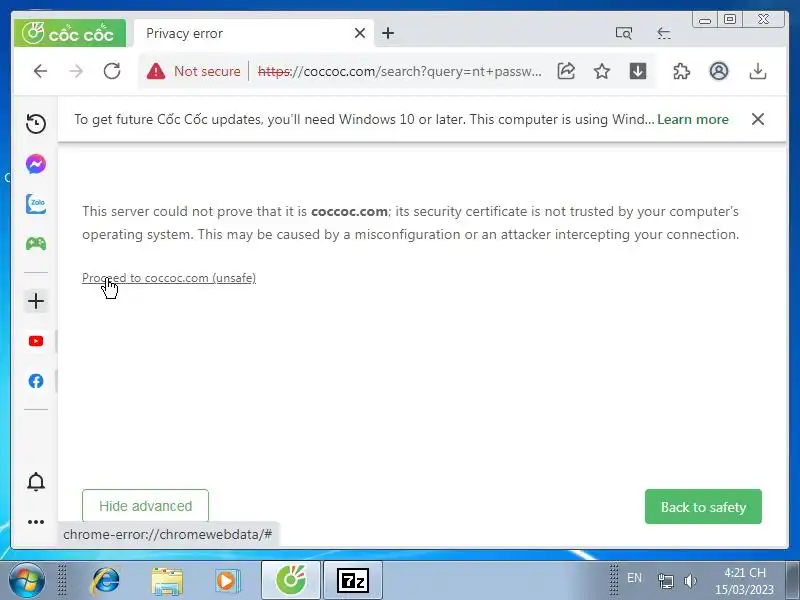Click Hide advanced button
Viewport: 800px width, 600px height.
(x=145, y=506)
